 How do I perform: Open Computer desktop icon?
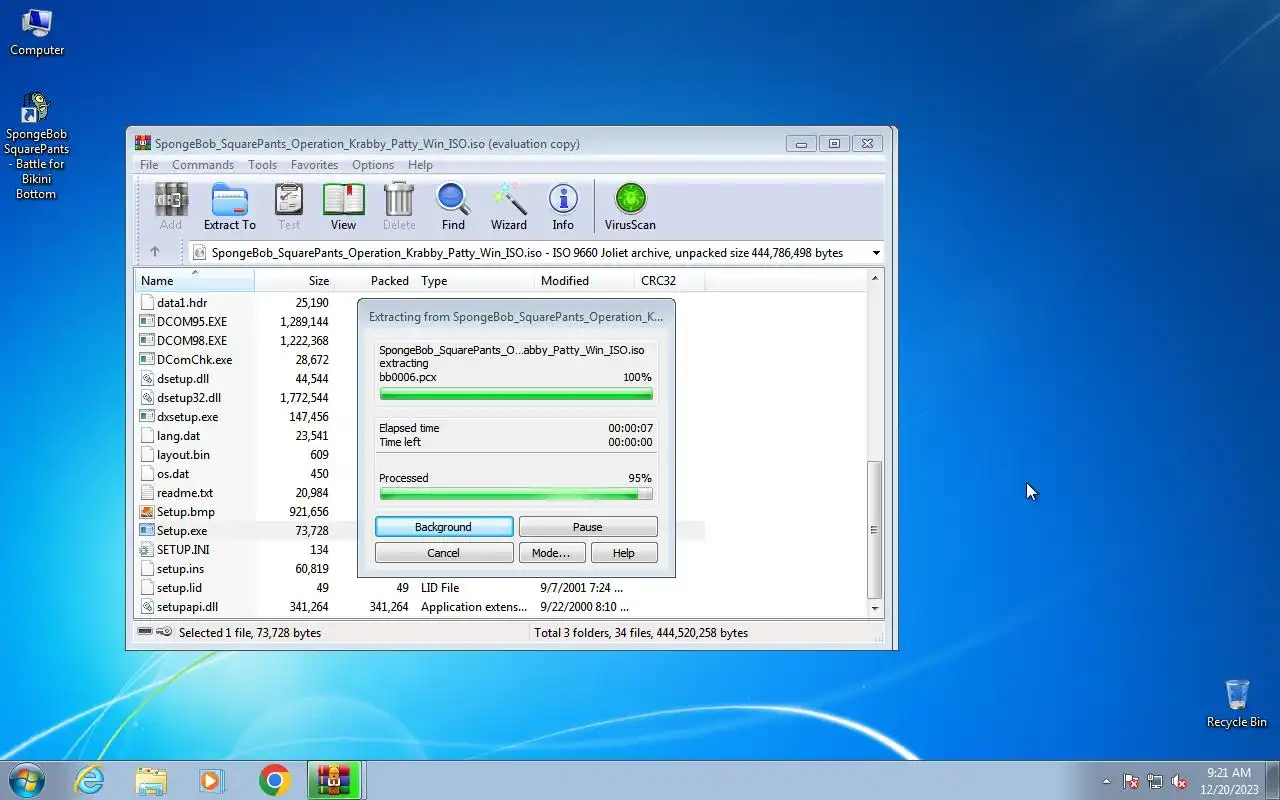click(x=37, y=32)
